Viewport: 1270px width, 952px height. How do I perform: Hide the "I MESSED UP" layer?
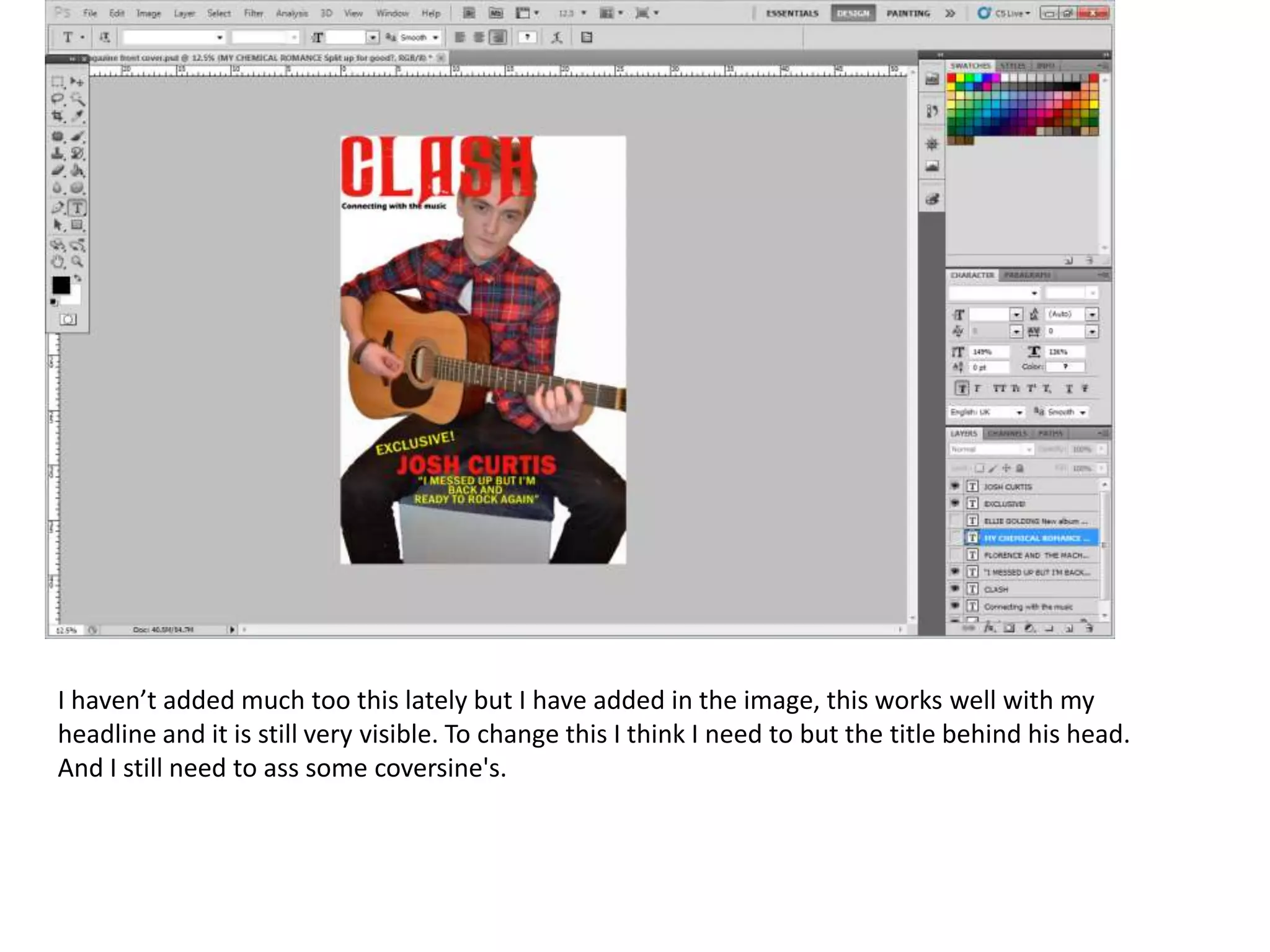pyautogui.click(x=955, y=571)
